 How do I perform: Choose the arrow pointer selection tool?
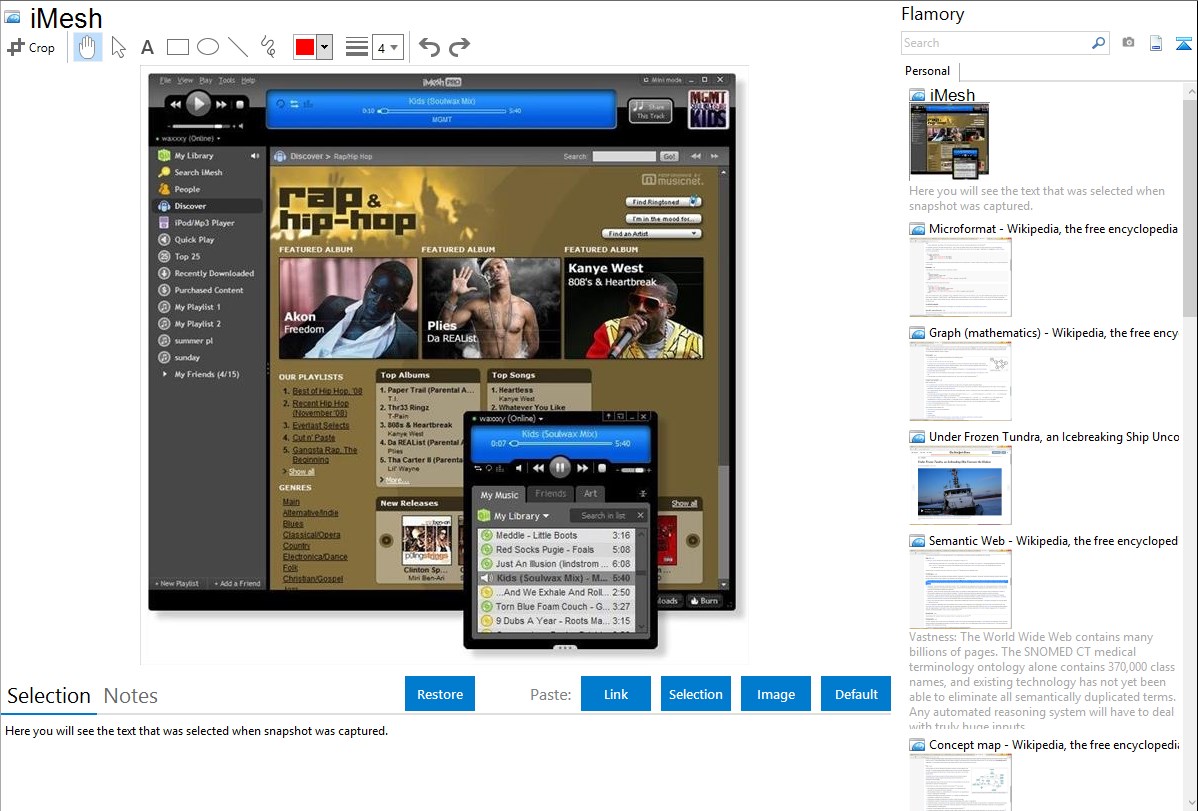point(118,47)
